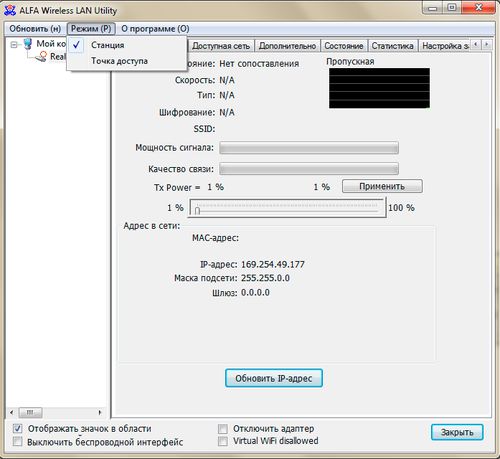
Task: Click the Применить button
Action: tap(382, 186)
